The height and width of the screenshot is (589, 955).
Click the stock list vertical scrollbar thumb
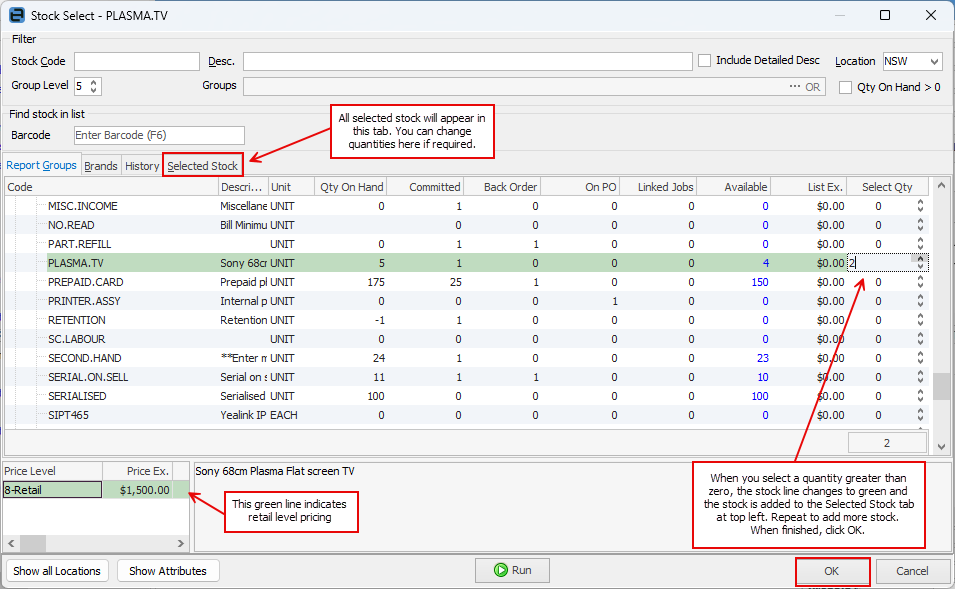coord(942,385)
